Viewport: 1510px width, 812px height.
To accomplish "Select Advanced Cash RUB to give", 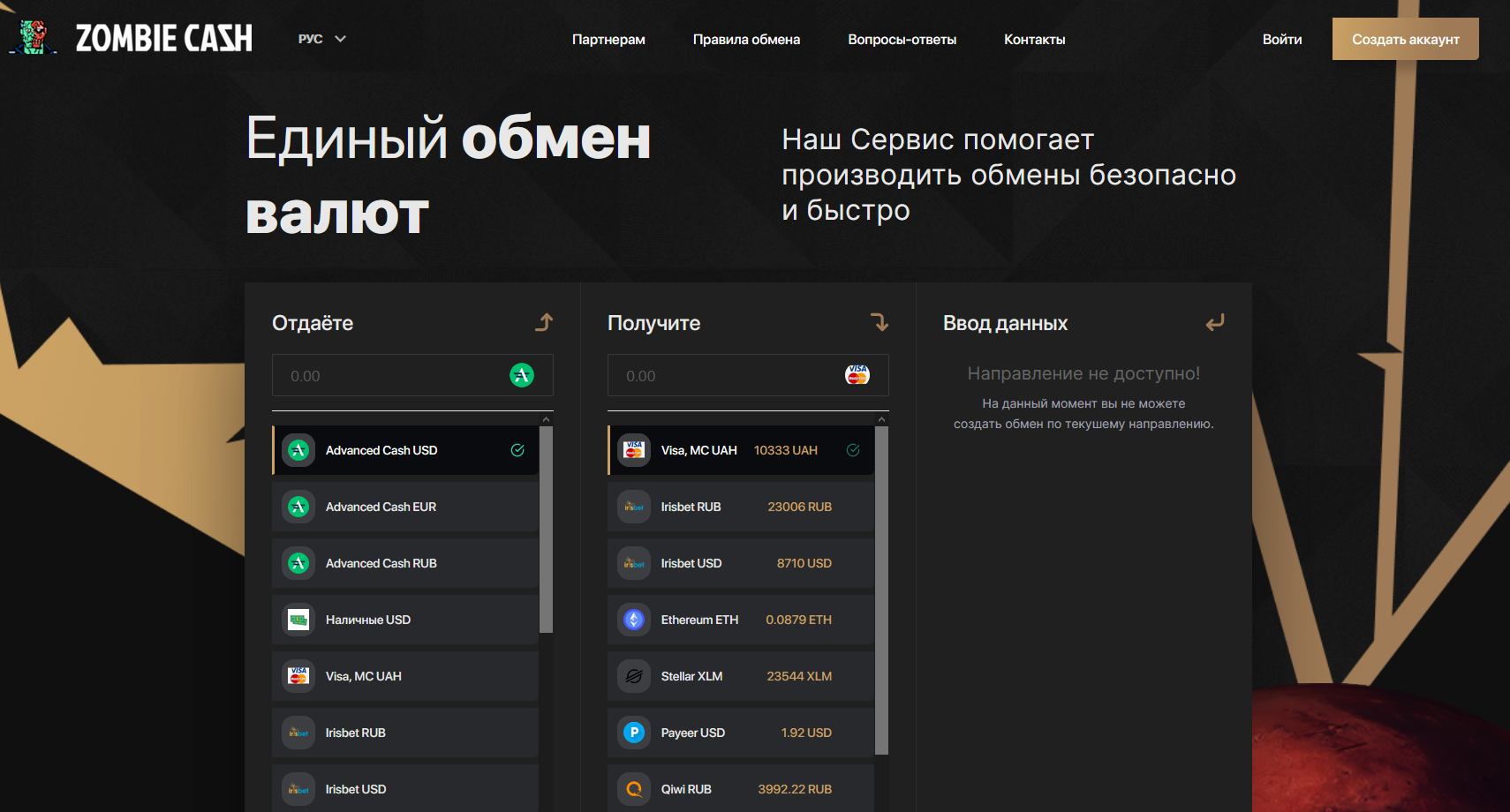I will [405, 563].
